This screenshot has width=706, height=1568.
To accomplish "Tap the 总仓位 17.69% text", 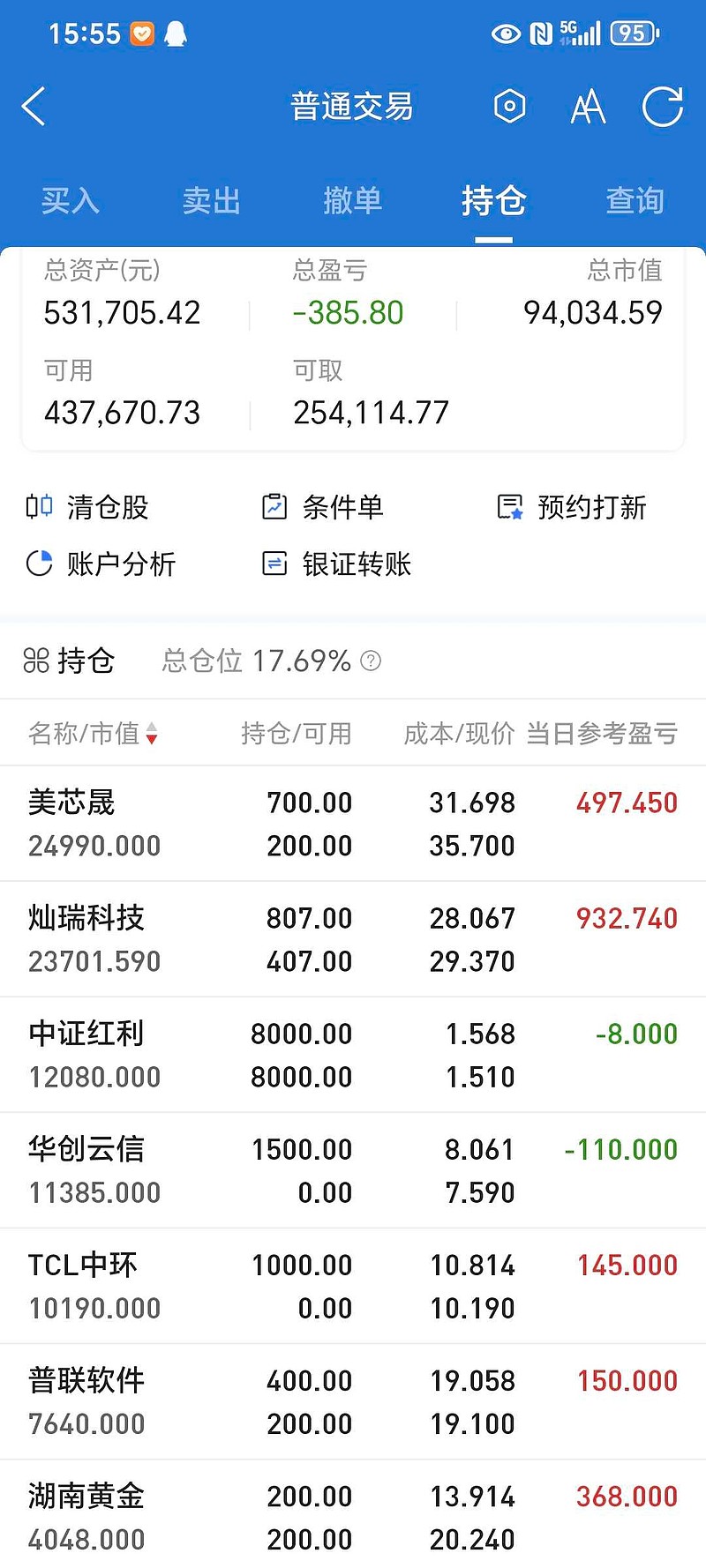I will coord(257,661).
